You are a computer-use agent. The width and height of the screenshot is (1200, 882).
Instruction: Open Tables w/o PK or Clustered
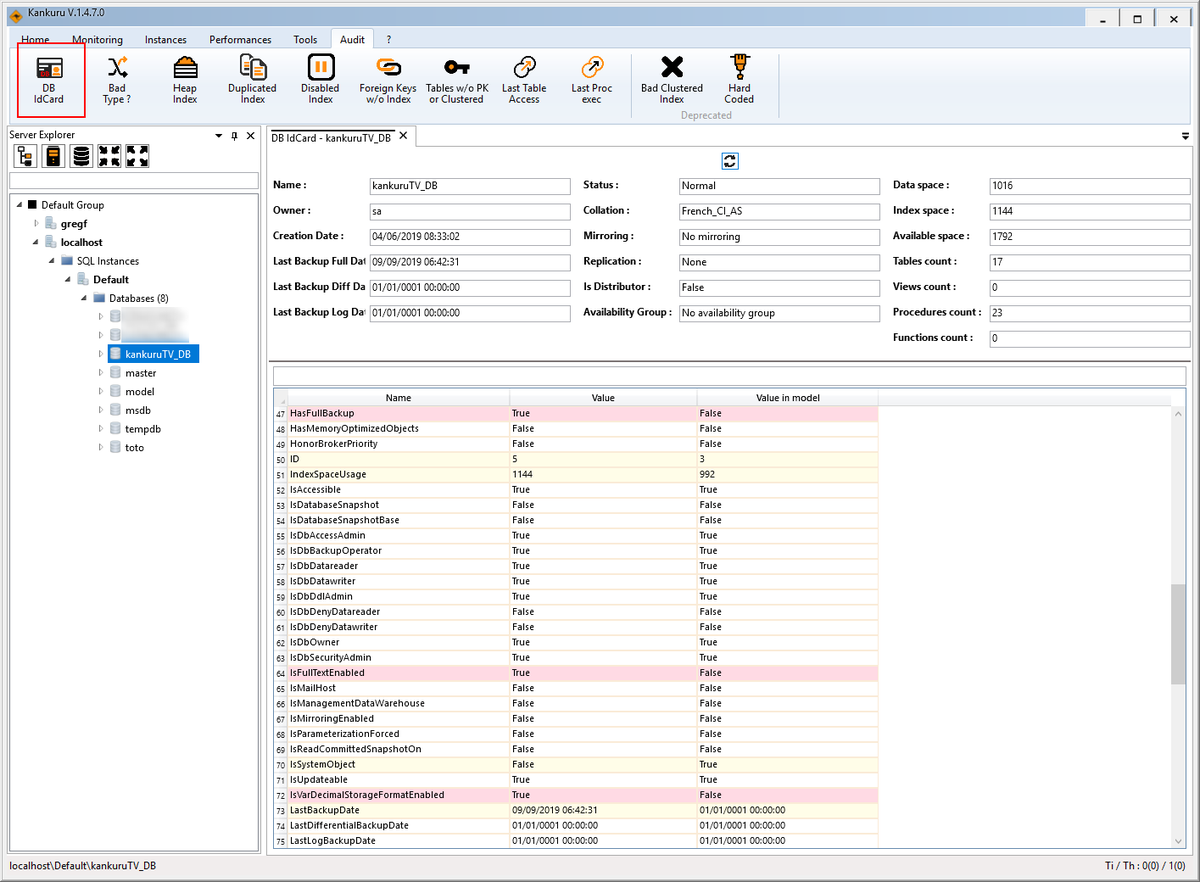457,80
